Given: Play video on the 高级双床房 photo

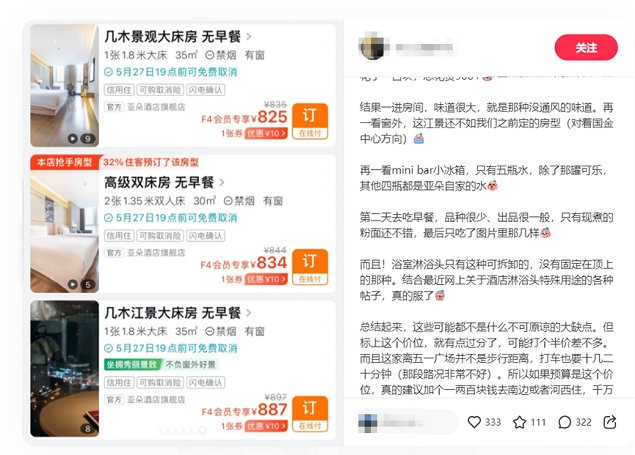Looking at the screenshot, I should coord(72,285).
